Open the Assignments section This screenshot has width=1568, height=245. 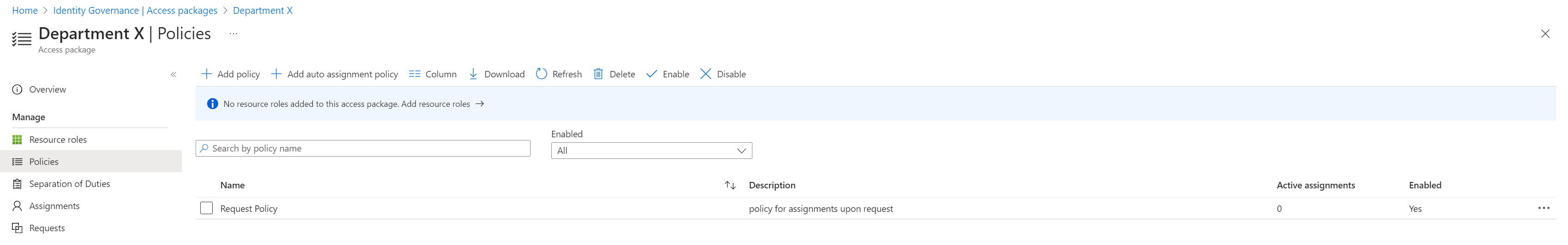coord(54,206)
